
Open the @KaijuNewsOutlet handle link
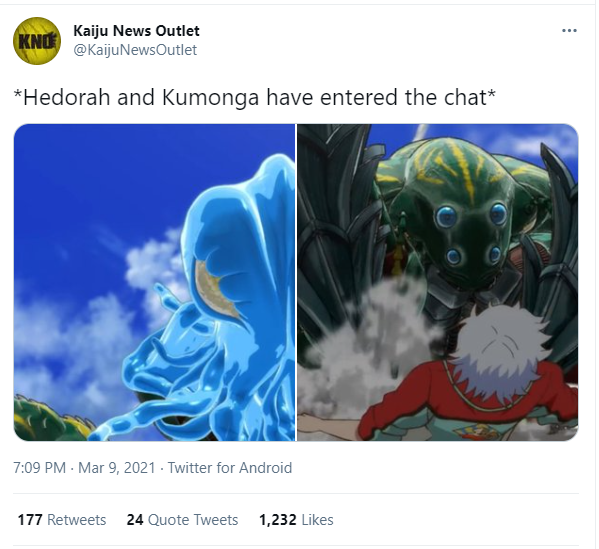pos(135,50)
